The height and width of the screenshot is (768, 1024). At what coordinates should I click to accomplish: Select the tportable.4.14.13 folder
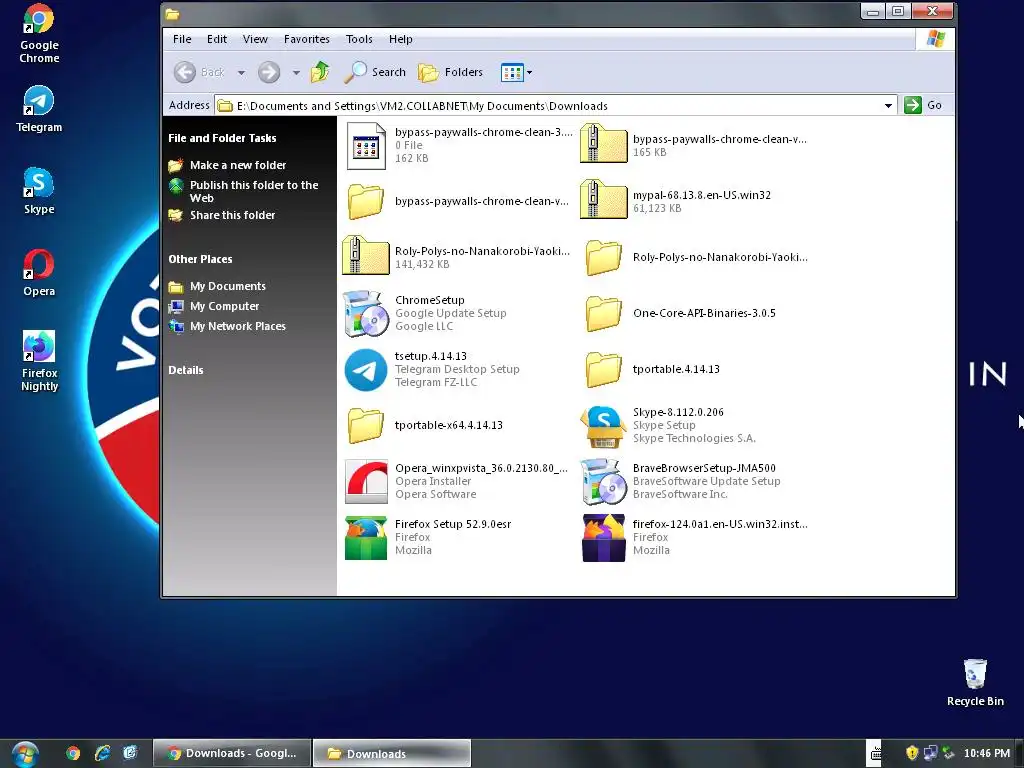tap(603, 370)
